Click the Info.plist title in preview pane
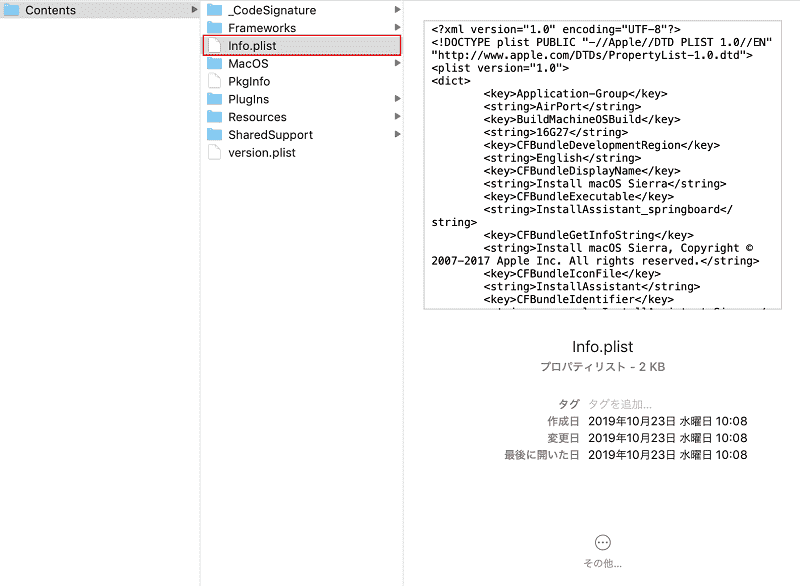Viewport: 800px width, 586px height. pos(603,347)
